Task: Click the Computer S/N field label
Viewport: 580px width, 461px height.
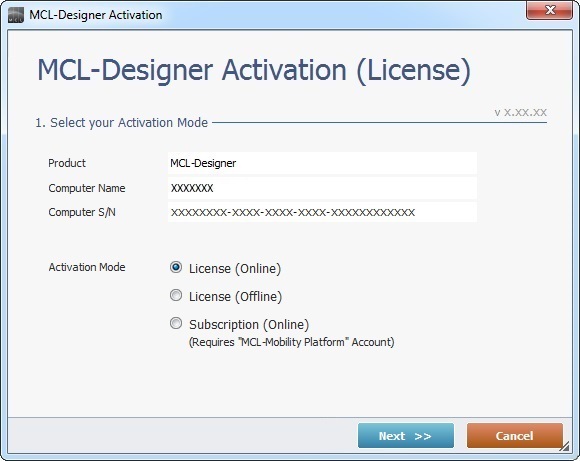Action: pyautogui.click(x=82, y=212)
